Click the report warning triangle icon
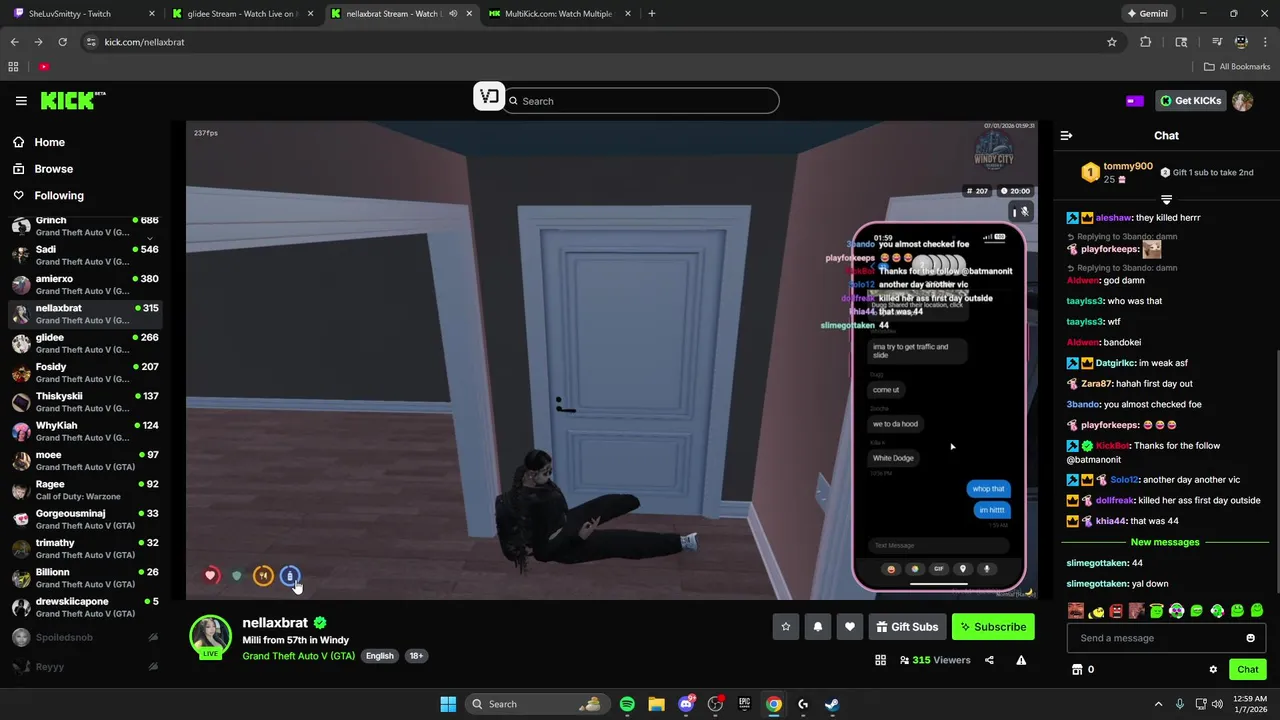Screen dimensions: 1280x720 (x=1021, y=660)
